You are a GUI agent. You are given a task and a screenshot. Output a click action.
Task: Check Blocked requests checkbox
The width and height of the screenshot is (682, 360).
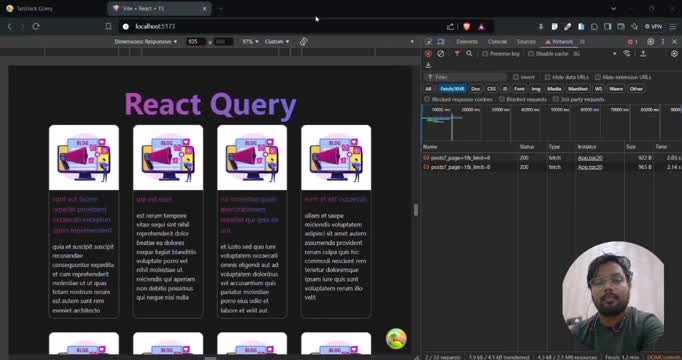coord(501,99)
